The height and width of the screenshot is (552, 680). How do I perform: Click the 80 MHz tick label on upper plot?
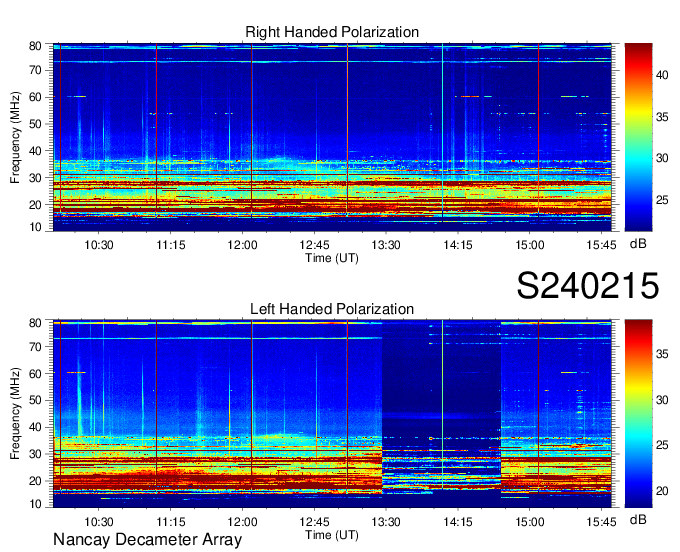pos(35,46)
